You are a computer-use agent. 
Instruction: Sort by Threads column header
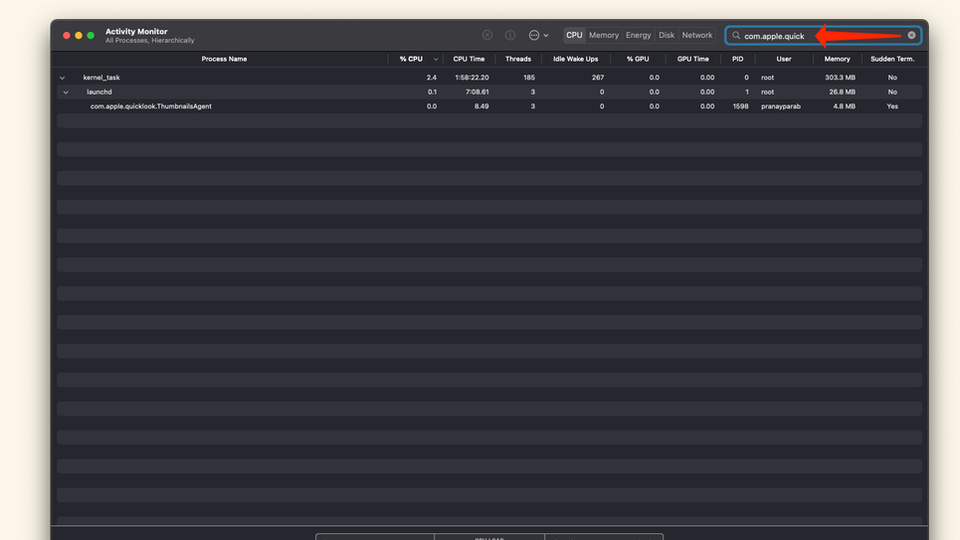point(518,59)
